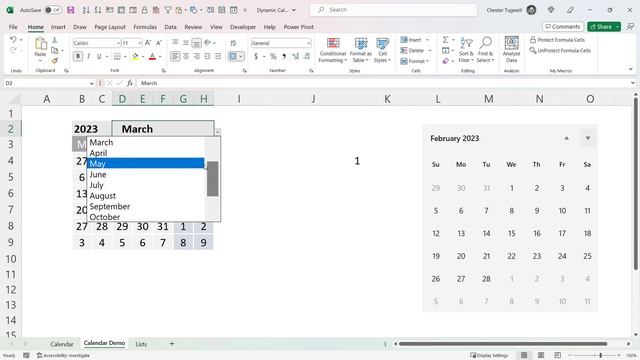640x360 pixels.
Task: Toggle Merge and Center
Action: point(233,56)
